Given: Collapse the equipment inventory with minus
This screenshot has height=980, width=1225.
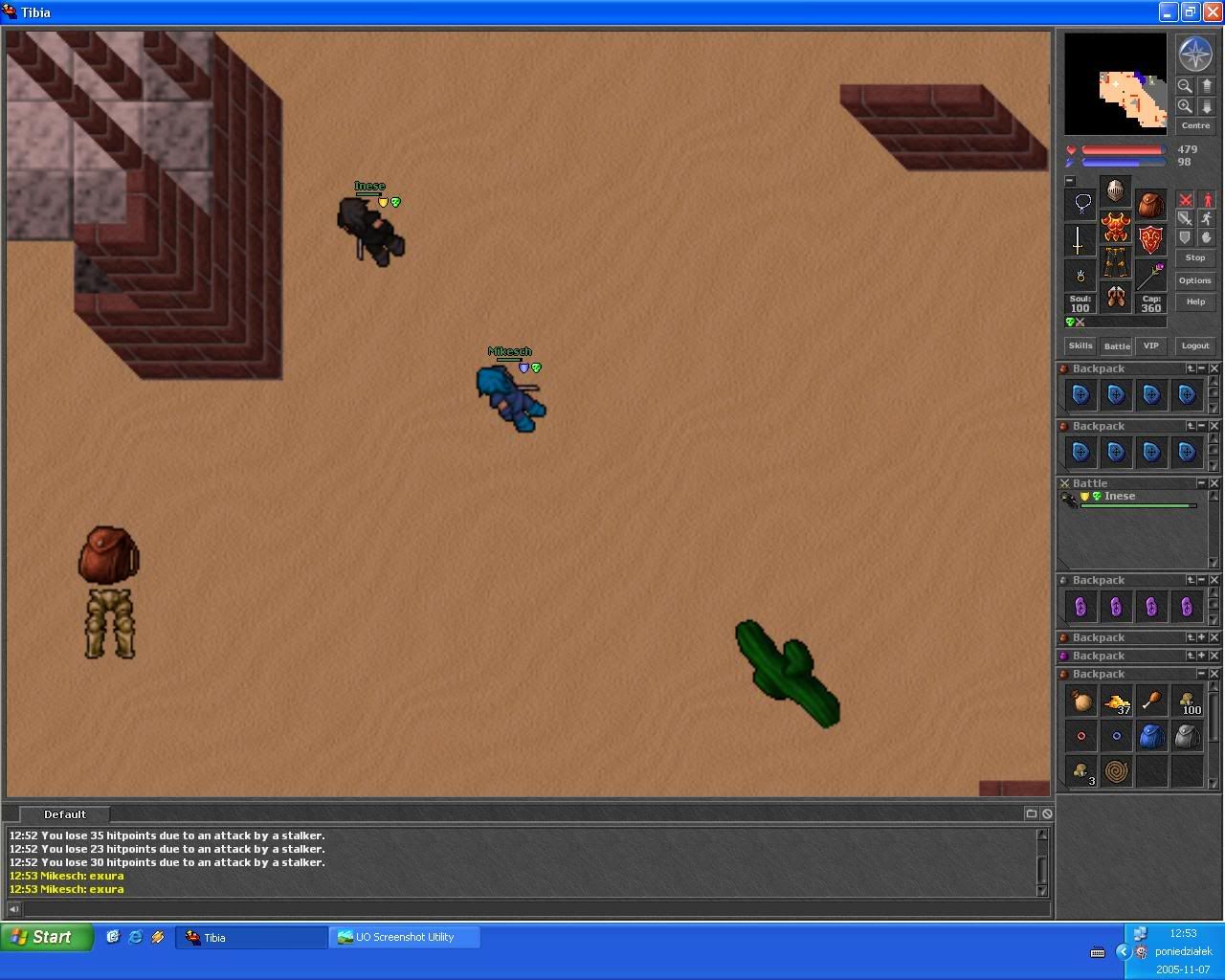Looking at the screenshot, I should coord(1070,181).
